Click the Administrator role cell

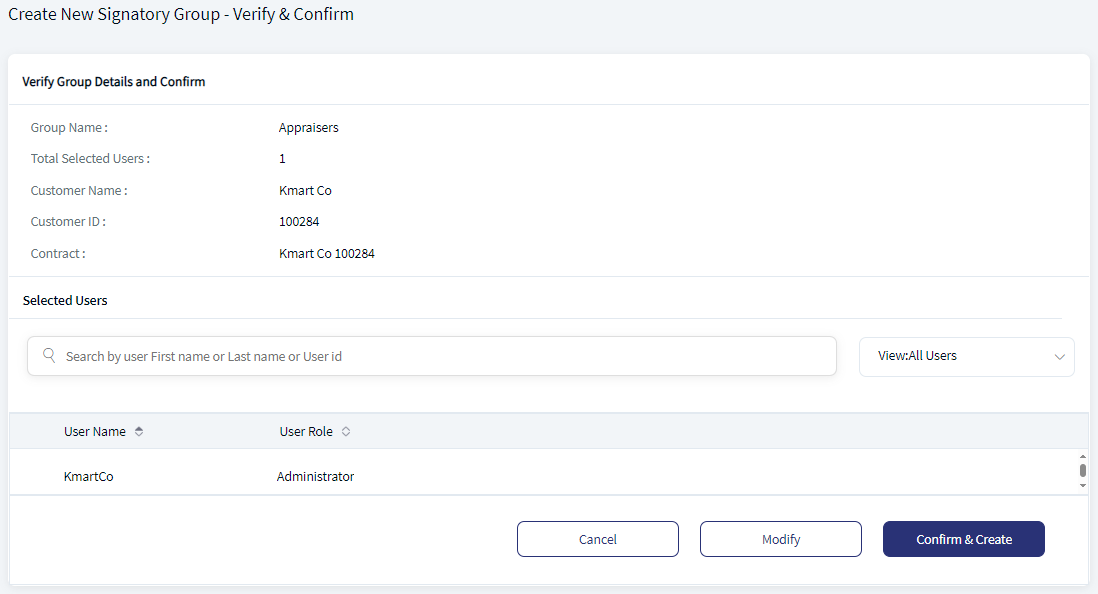pyautogui.click(x=315, y=476)
